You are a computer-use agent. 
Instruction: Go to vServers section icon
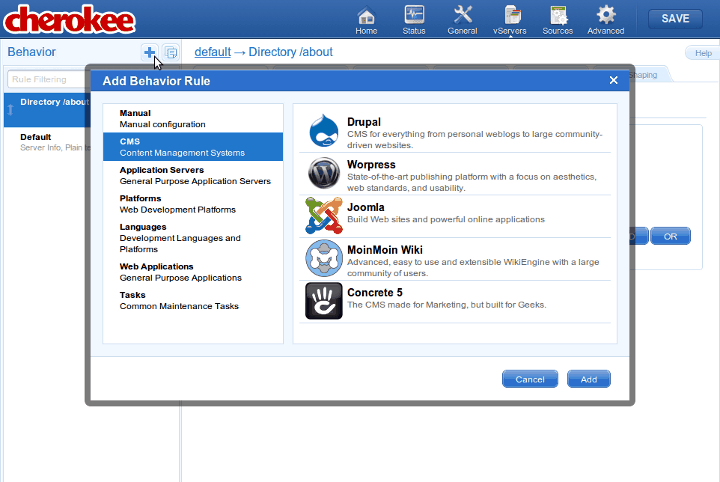[512, 17]
